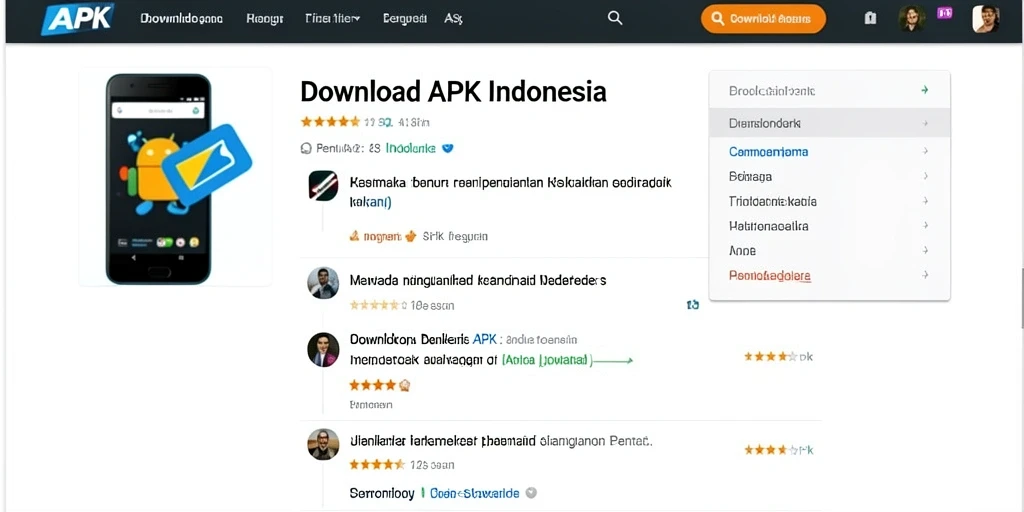The image size is (1024, 512).
Task: Open the green "Indolenke" link
Action: pyautogui.click(x=411, y=148)
